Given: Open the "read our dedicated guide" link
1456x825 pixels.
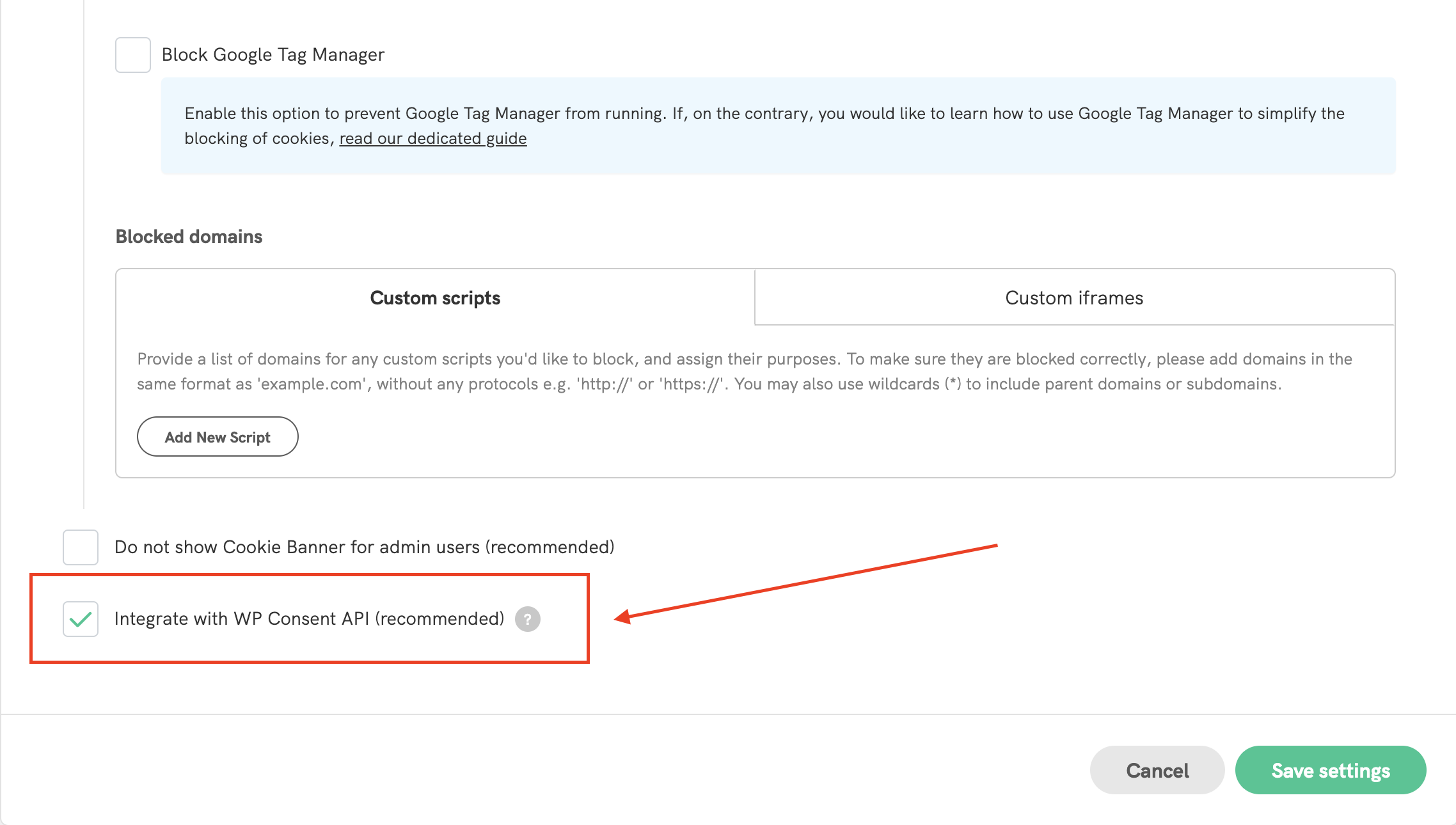Looking at the screenshot, I should point(432,138).
